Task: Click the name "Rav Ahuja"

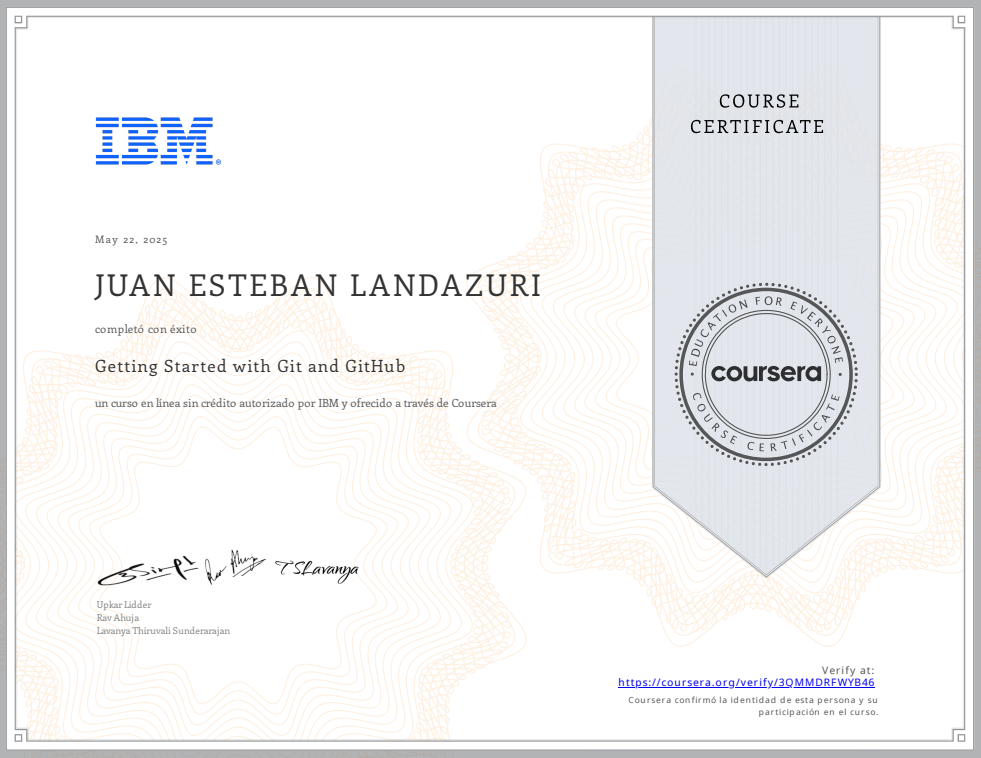Action: point(118,618)
